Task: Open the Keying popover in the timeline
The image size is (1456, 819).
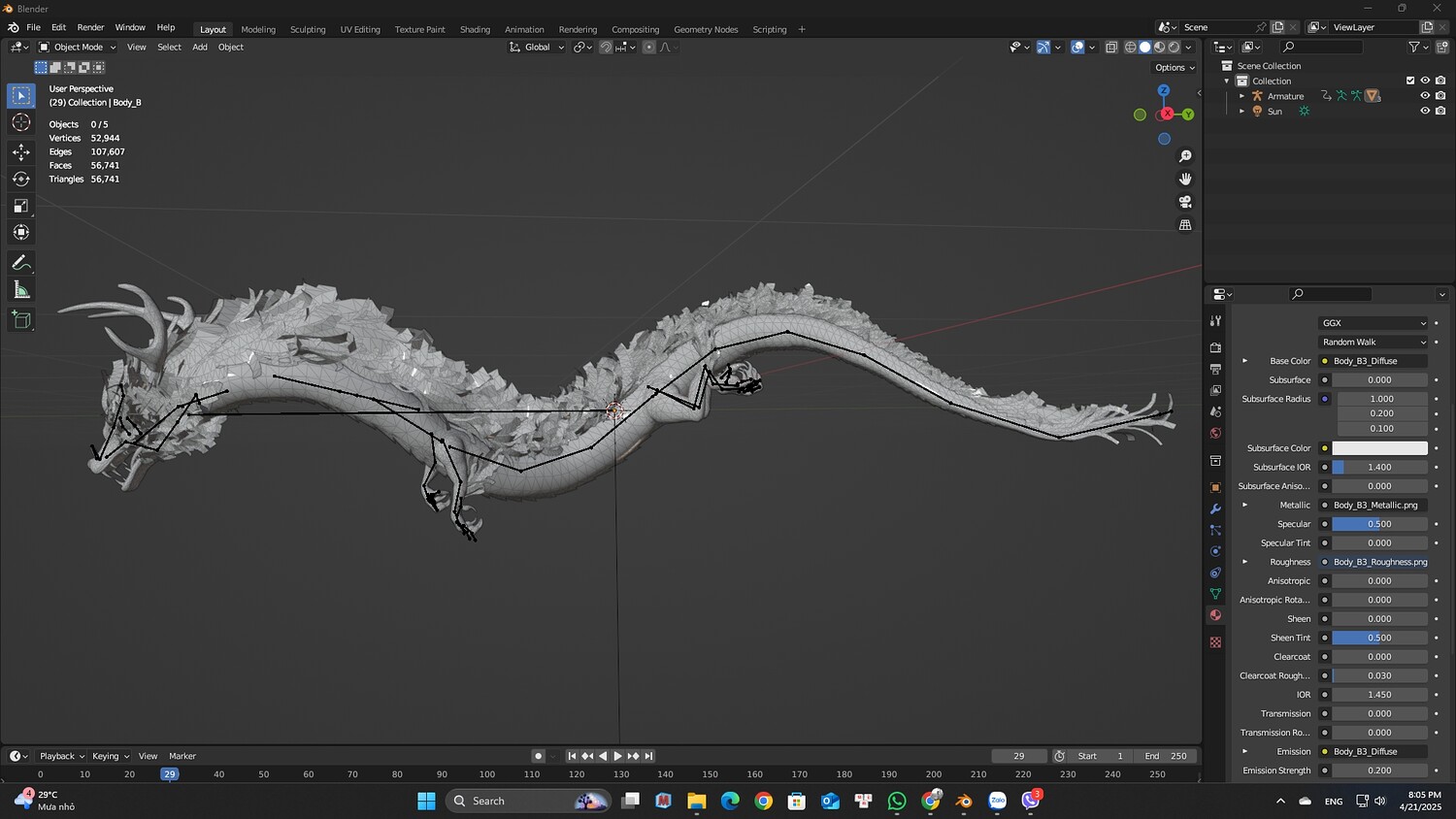Action: tap(110, 756)
